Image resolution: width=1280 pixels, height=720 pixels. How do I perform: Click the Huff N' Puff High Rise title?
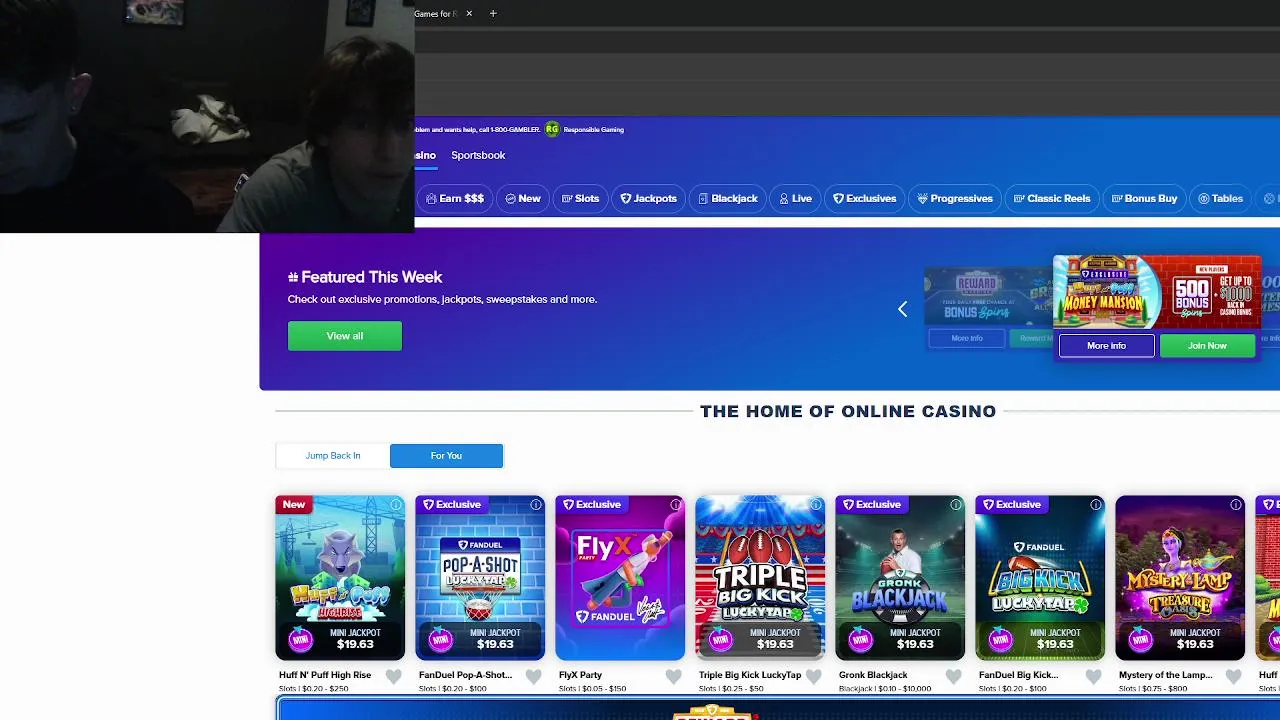click(x=325, y=675)
